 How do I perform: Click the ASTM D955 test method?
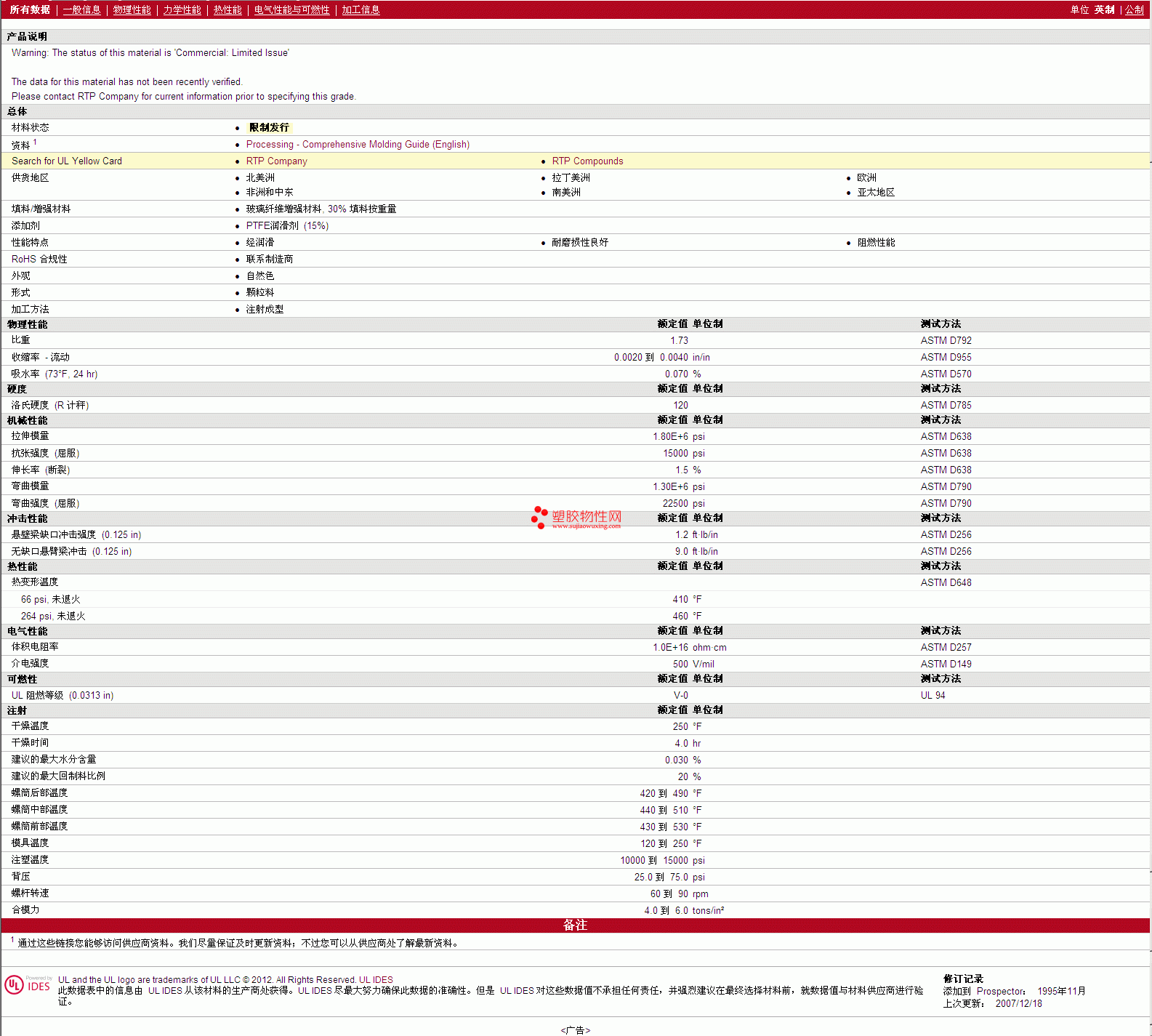[x=946, y=357]
